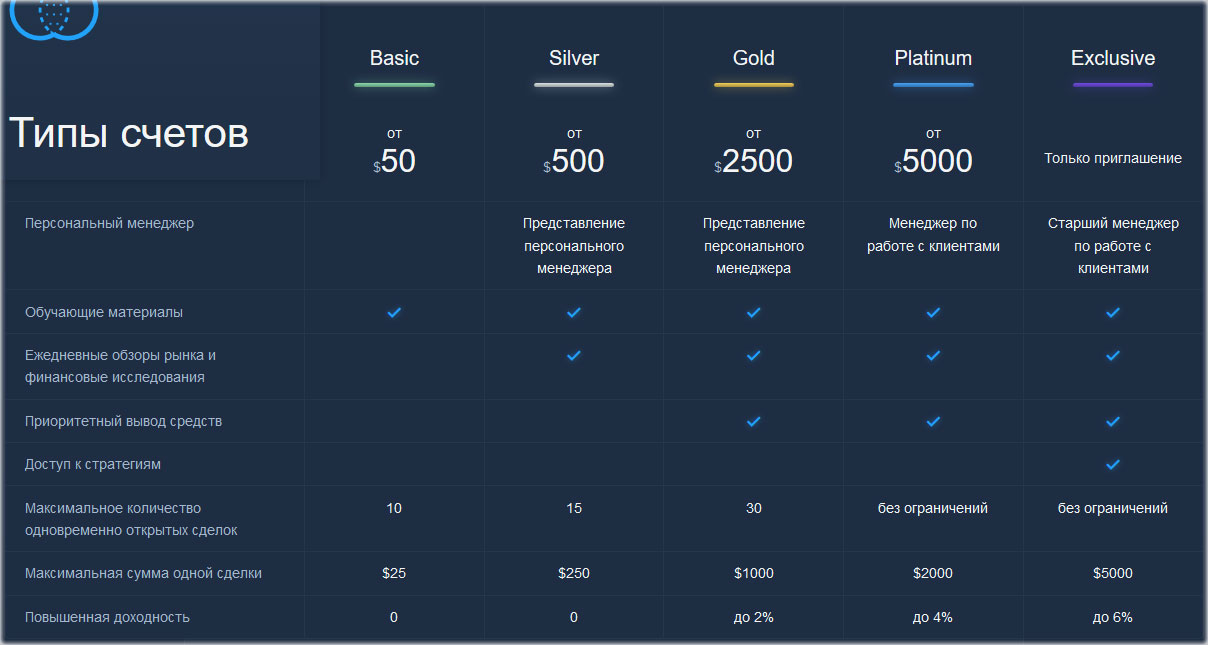
Task: Click the purple underline beneath Exclusive
Action: 1113,85
